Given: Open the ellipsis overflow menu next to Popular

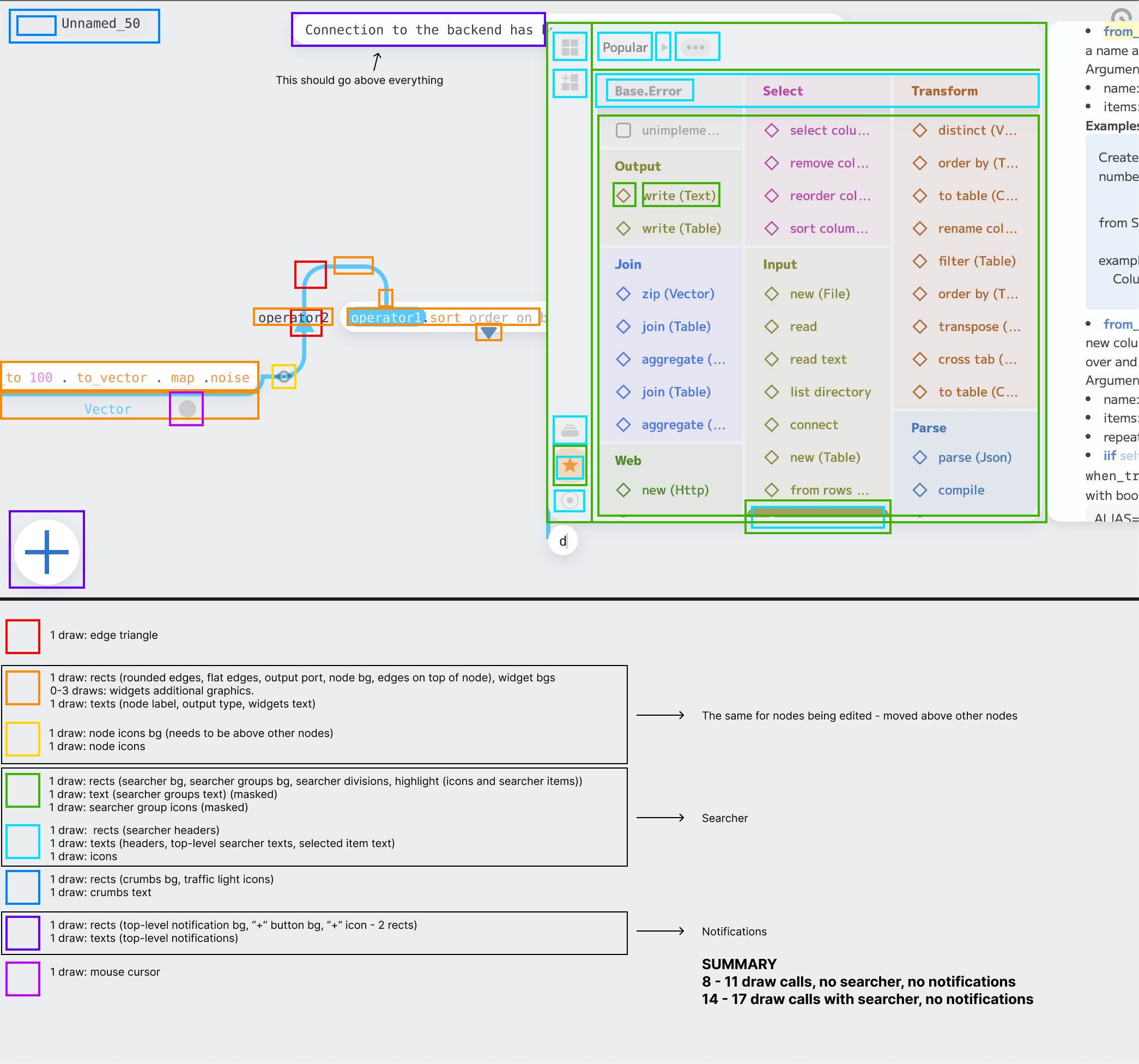Looking at the screenshot, I should (x=696, y=47).
